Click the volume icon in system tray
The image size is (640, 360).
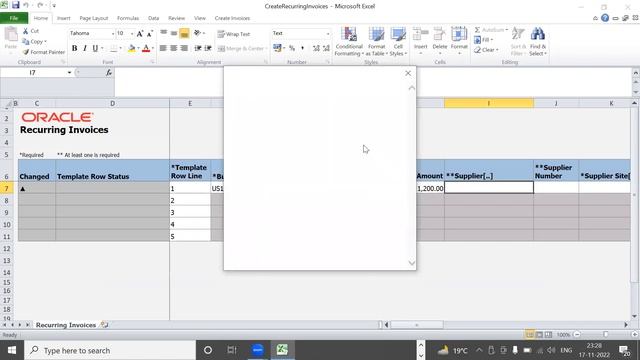551,350
